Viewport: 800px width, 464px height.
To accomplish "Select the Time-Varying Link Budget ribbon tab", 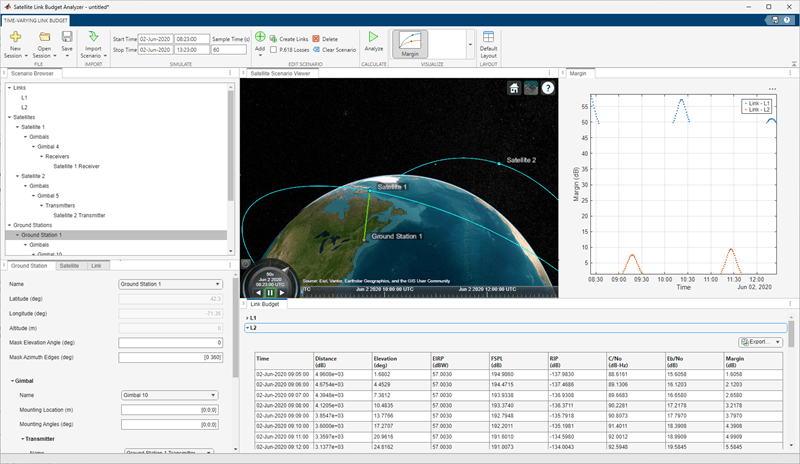I will point(36,20).
